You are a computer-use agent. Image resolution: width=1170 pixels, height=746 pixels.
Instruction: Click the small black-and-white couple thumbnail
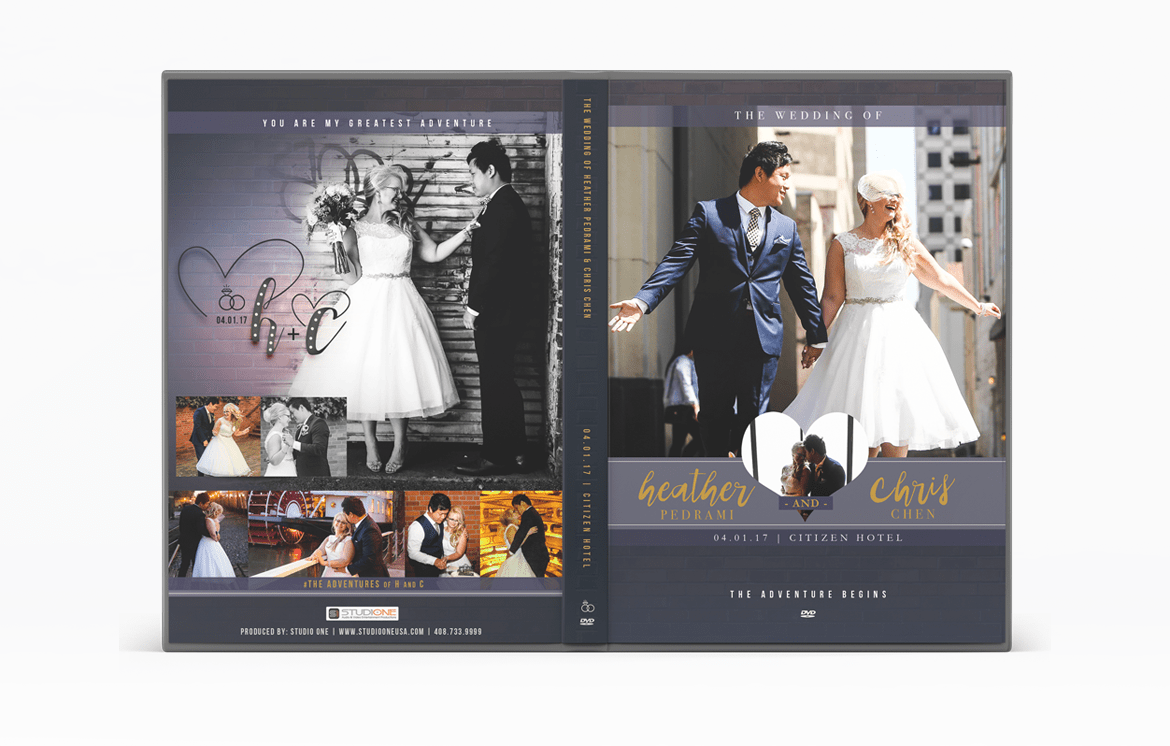click(304, 436)
